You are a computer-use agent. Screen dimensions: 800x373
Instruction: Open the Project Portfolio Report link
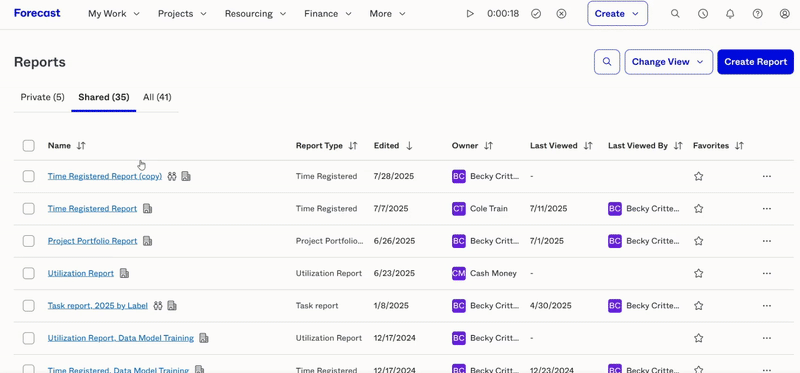point(92,241)
